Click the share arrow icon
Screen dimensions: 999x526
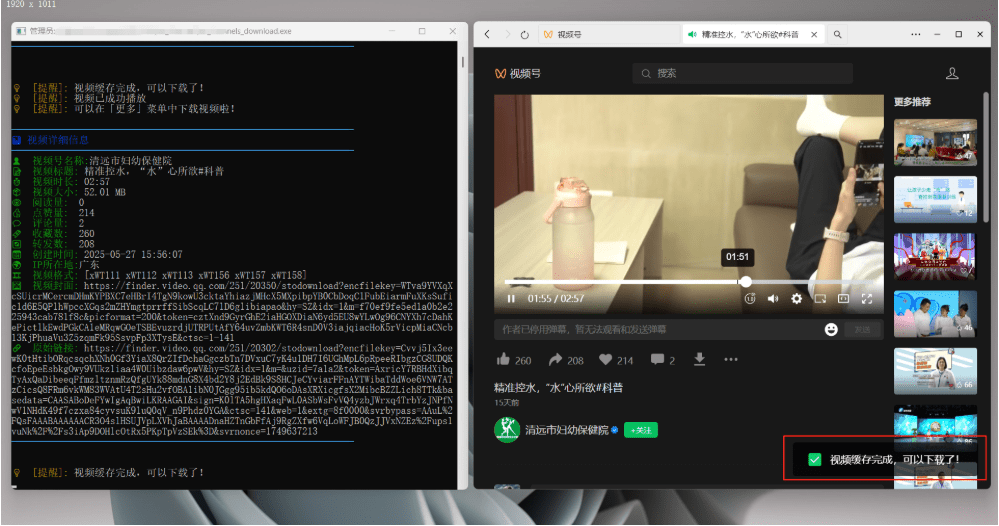coord(556,360)
